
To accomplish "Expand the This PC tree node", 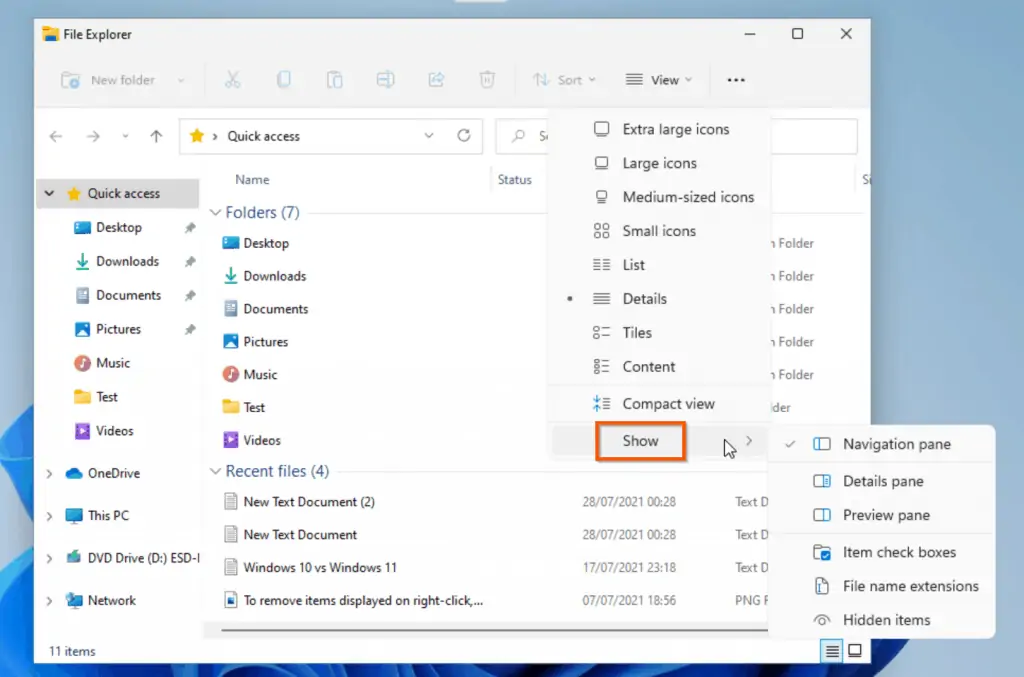I will (49, 516).
